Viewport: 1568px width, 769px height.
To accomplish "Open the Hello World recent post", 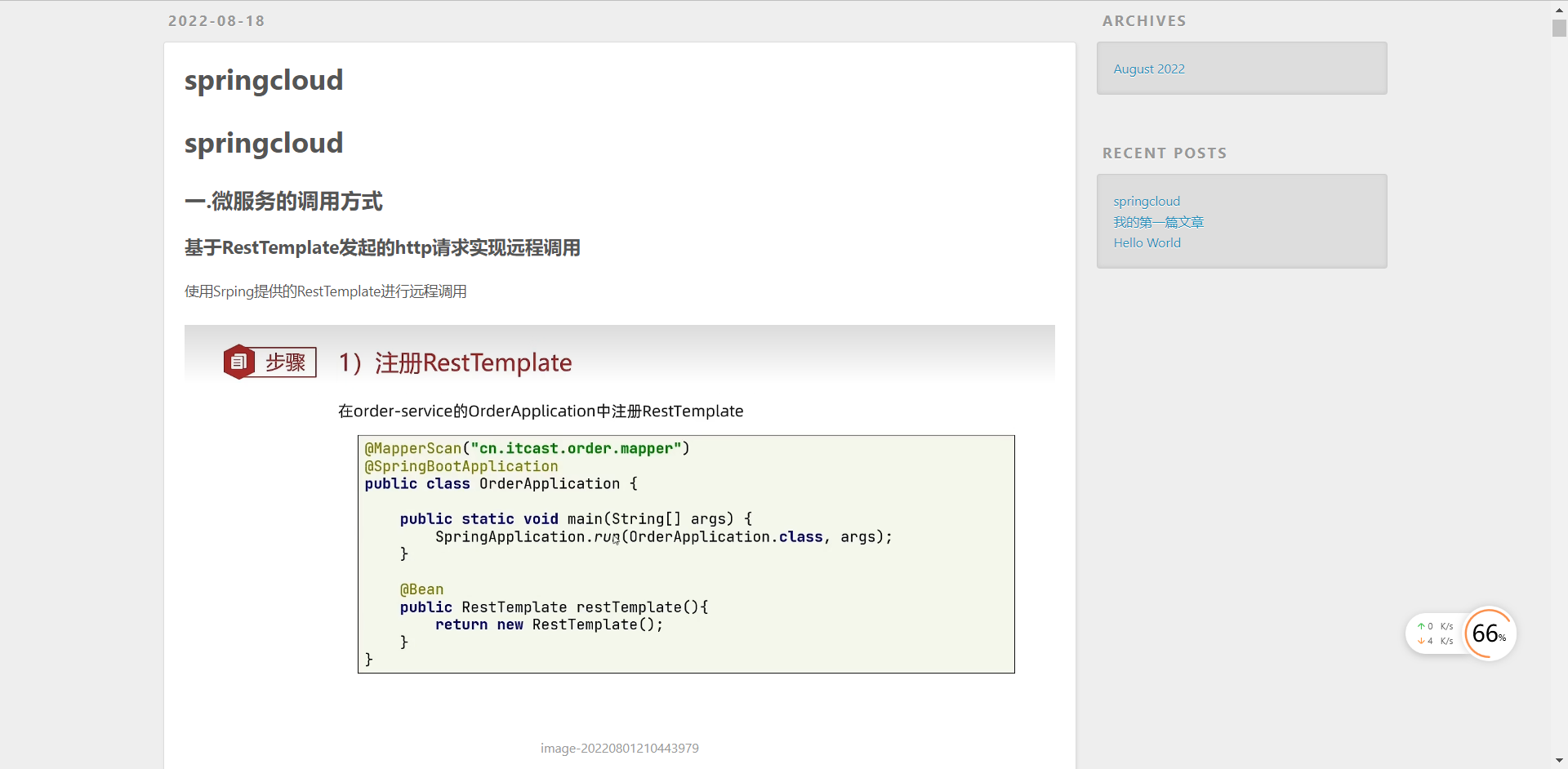I will tap(1147, 242).
